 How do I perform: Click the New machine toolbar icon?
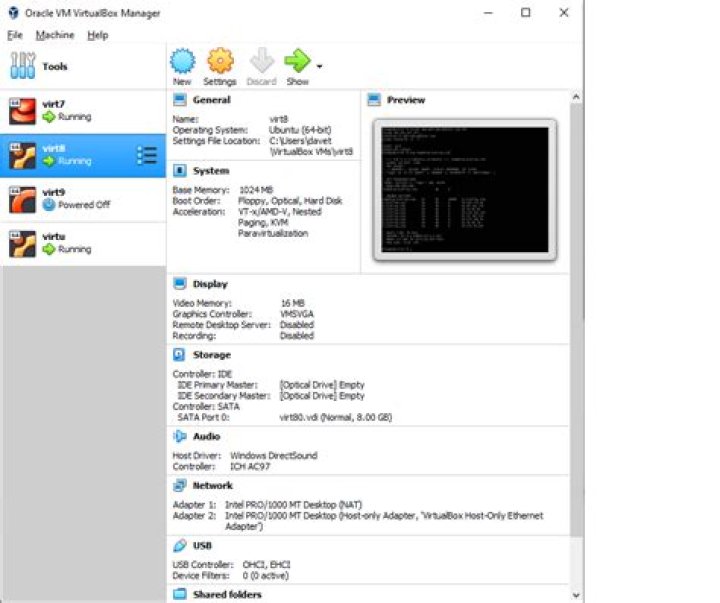point(182,61)
